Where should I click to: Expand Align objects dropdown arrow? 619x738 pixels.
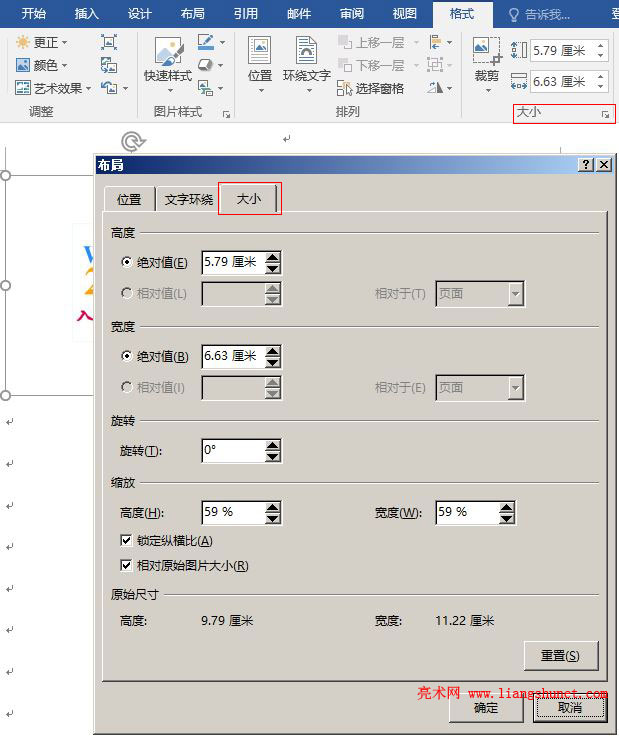(450, 42)
